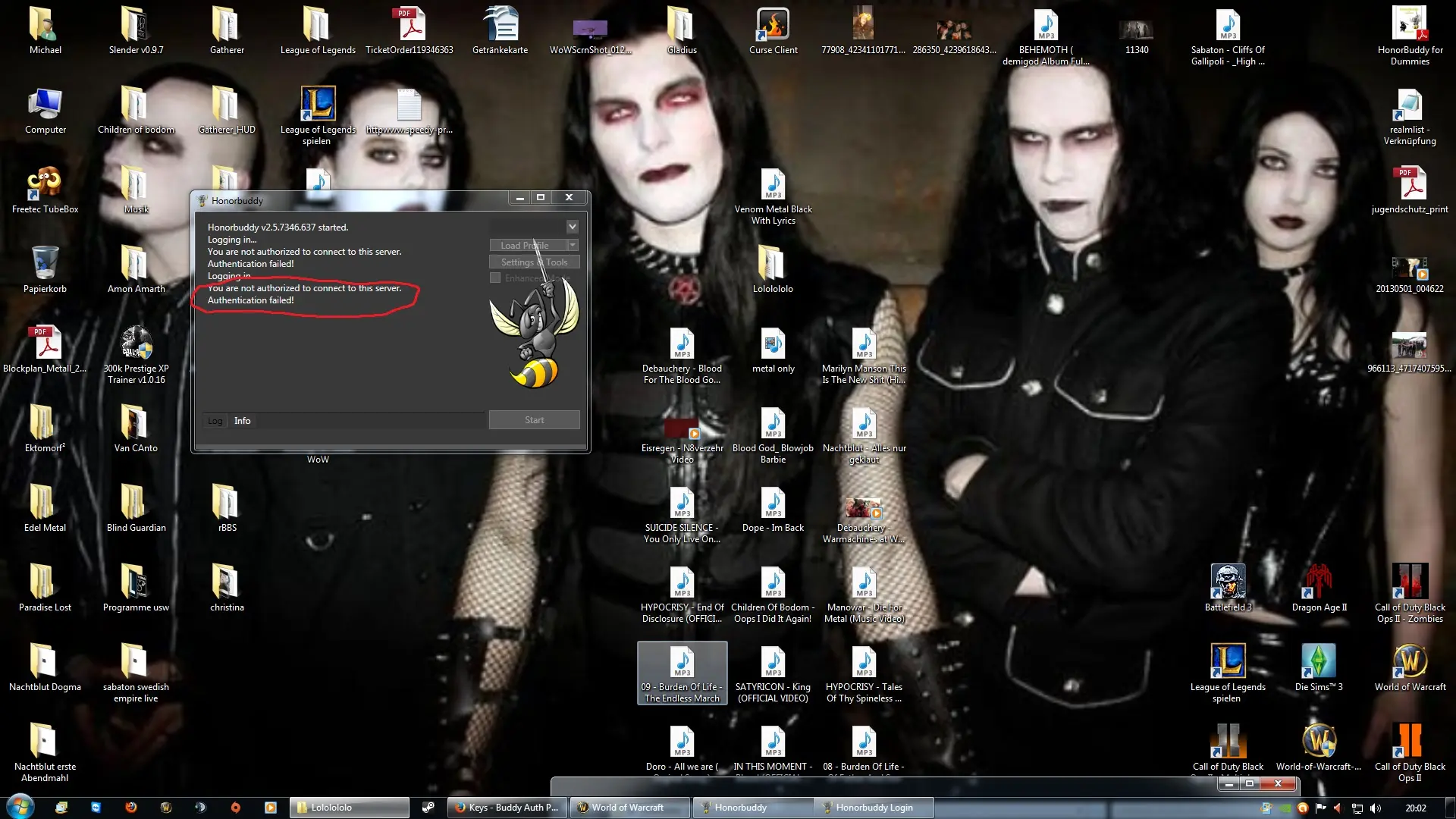Image resolution: width=1456 pixels, height=819 pixels.
Task: Open the Blind Guardian folder
Action: point(136,509)
